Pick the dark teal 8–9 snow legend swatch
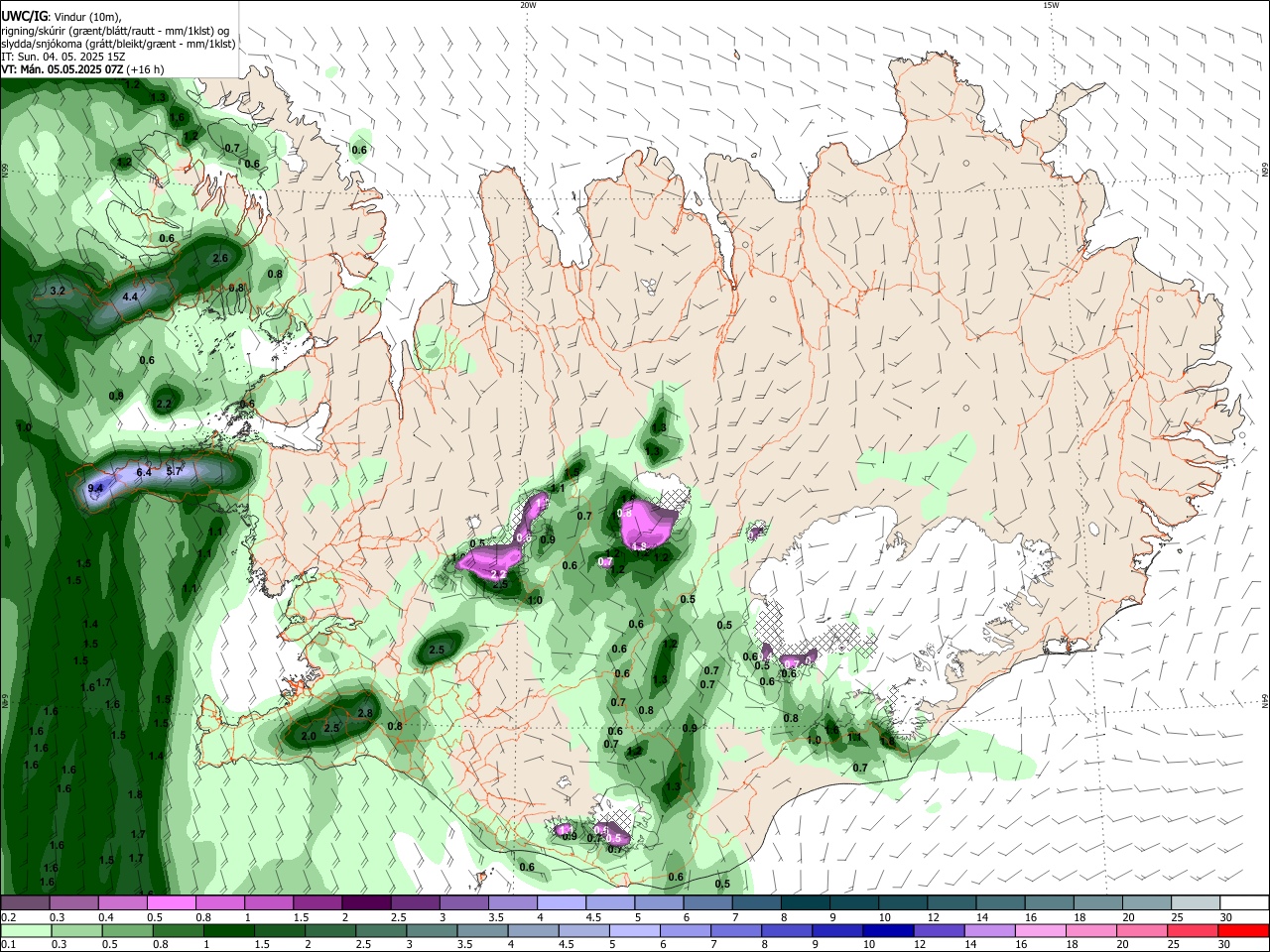1270x952 pixels. click(x=806, y=903)
